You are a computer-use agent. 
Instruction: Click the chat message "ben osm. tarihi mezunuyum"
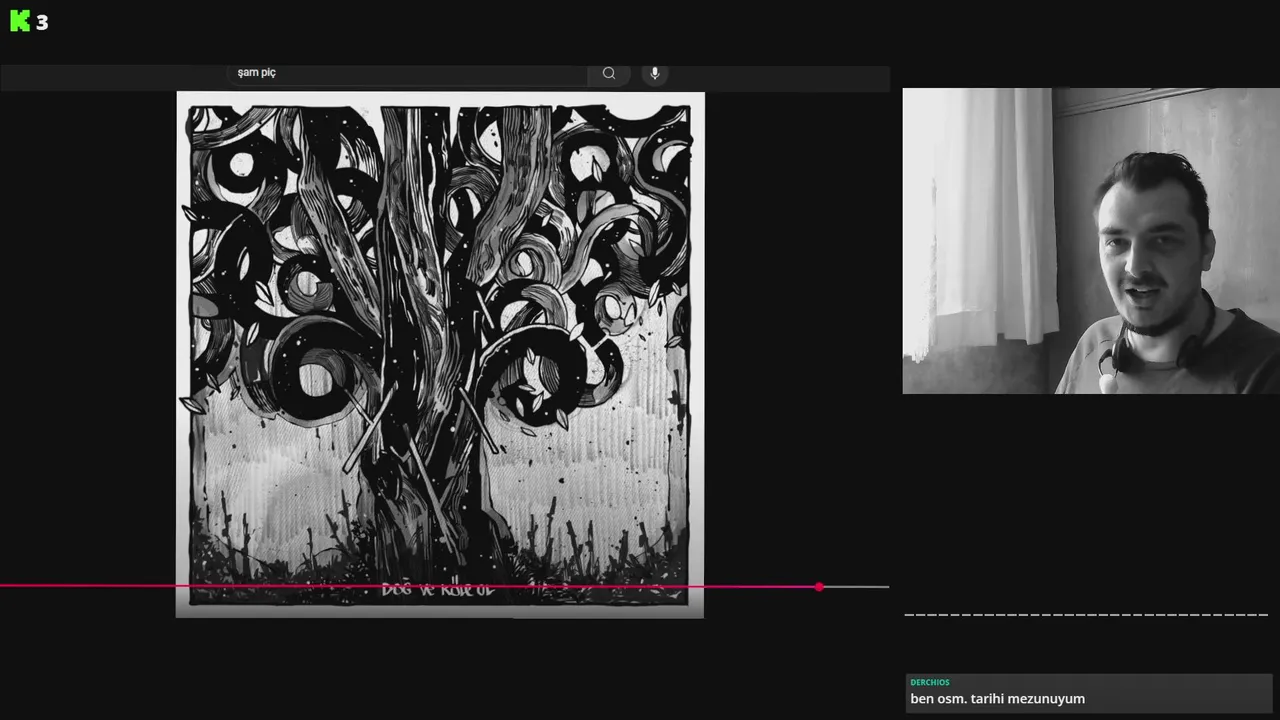pos(997,699)
